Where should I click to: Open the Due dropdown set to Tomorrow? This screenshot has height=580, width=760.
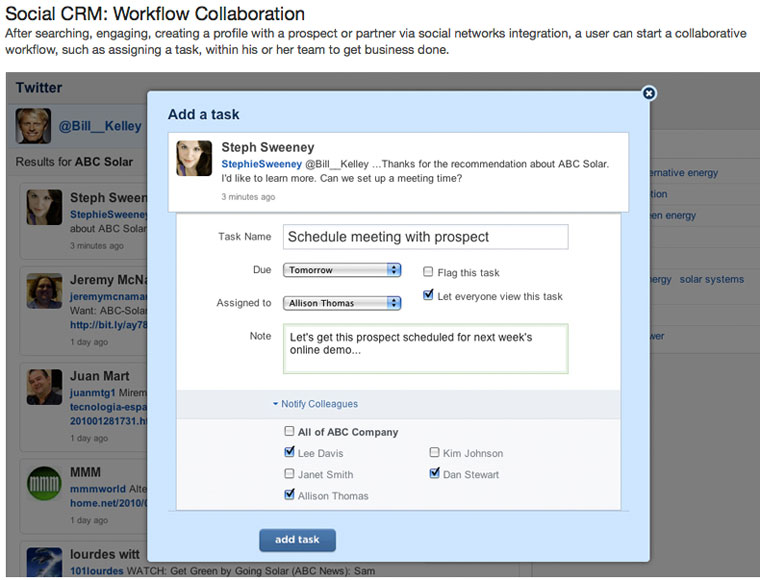[x=342, y=270]
